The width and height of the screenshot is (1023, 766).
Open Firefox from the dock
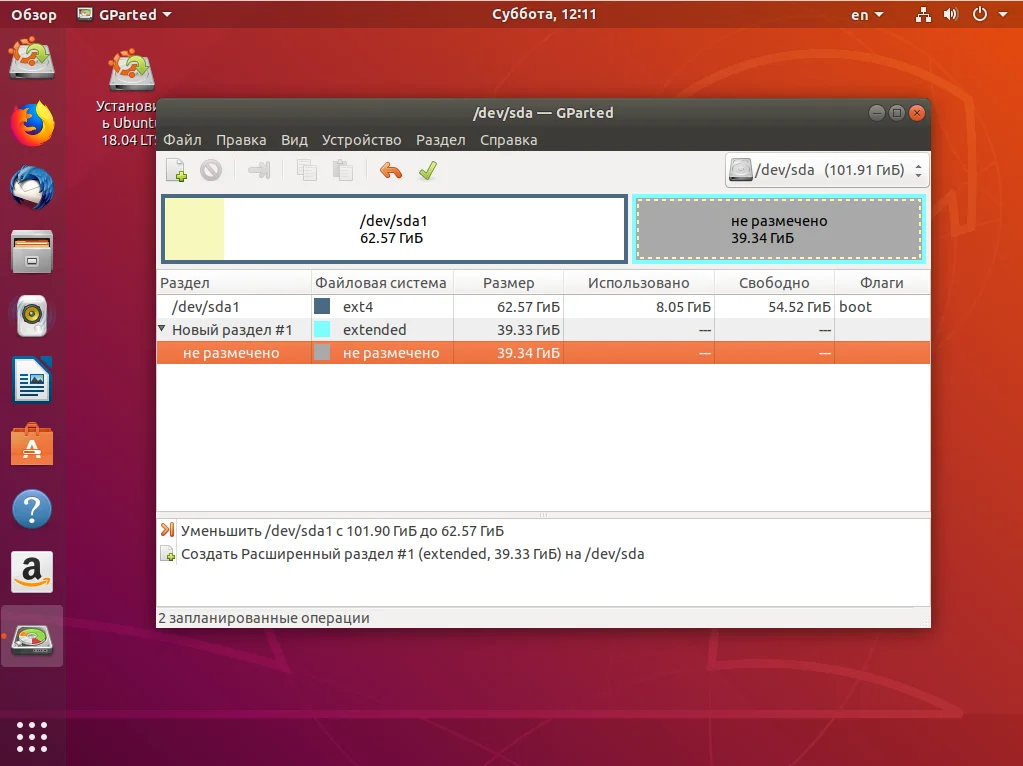click(32, 123)
